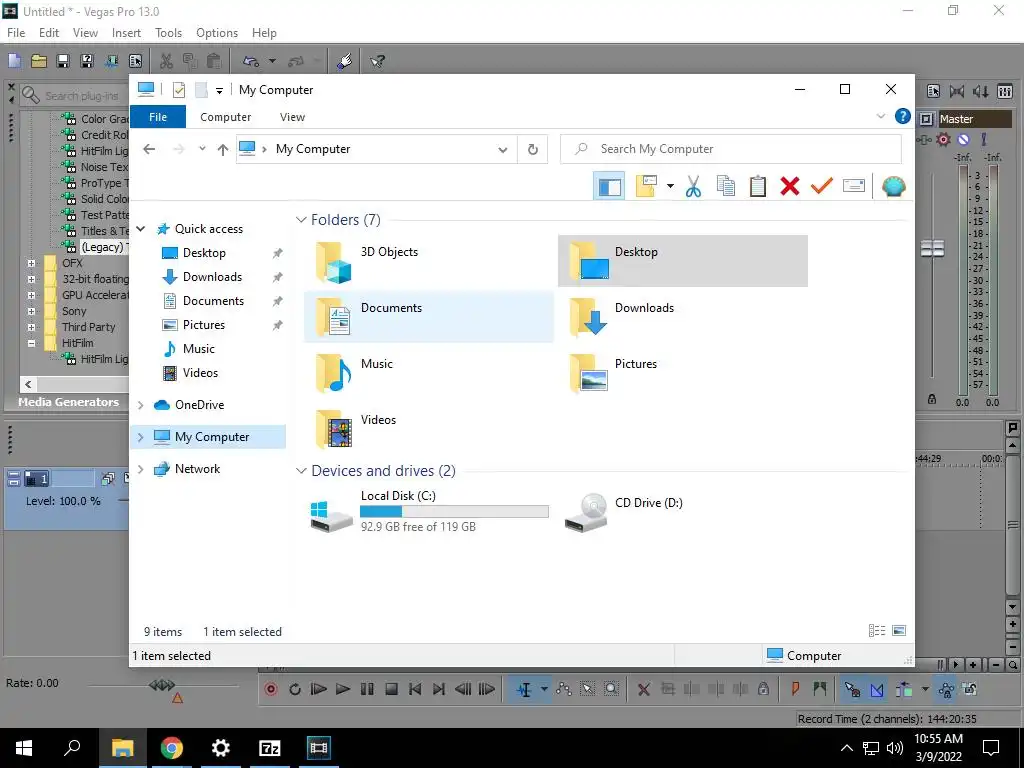Select the Normal Edit tool
Image resolution: width=1024 pixels, height=768 pixels.
[524, 689]
